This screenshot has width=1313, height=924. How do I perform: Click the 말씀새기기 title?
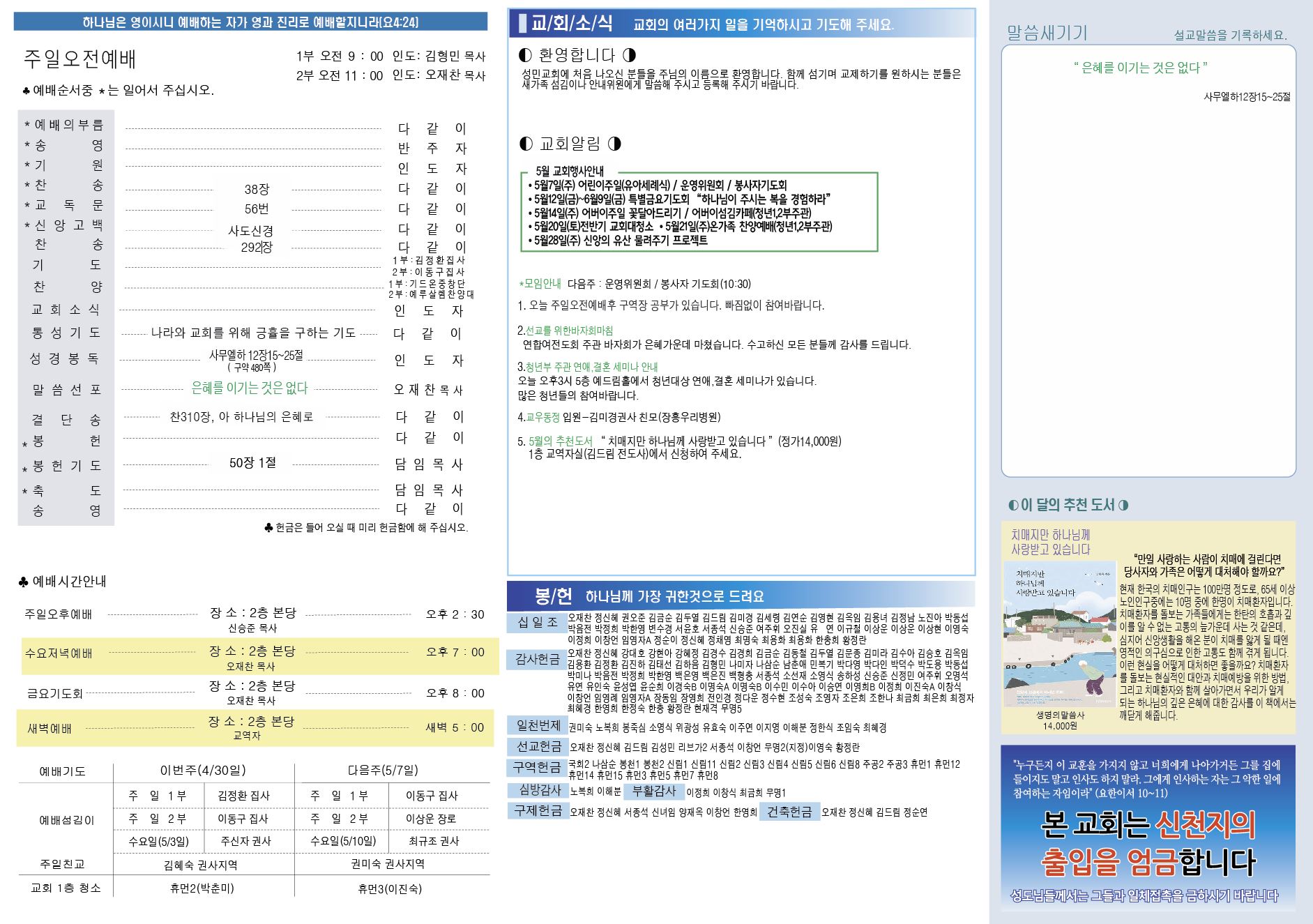[1047, 33]
